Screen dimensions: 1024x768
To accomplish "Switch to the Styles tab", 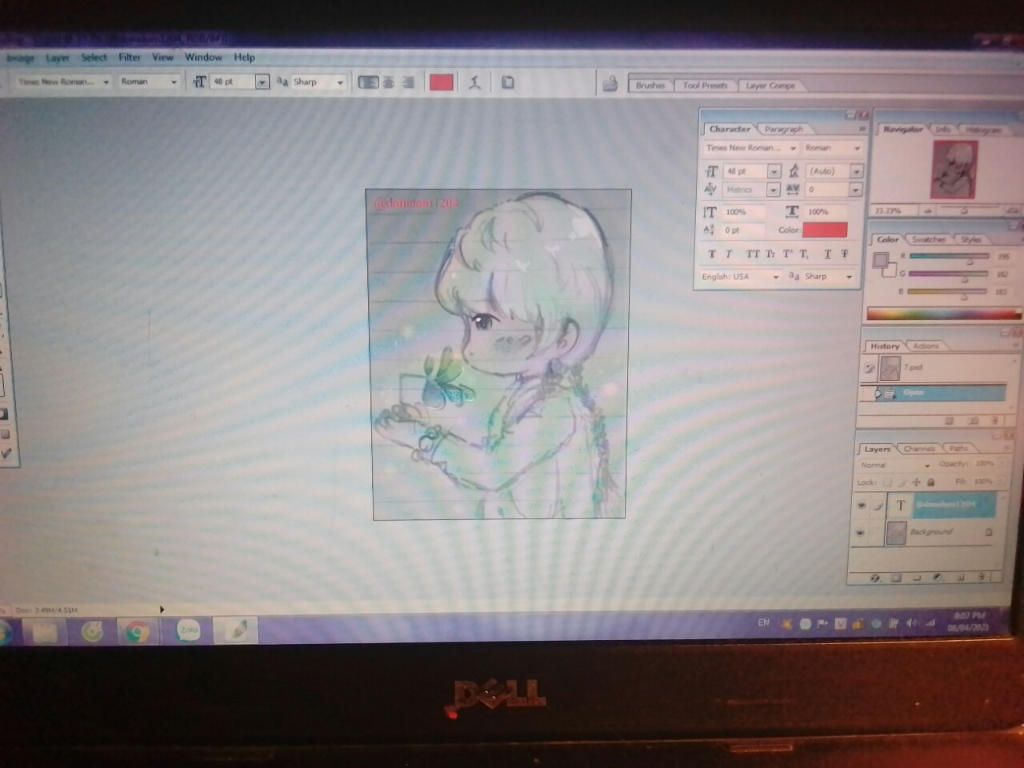I will click(971, 240).
